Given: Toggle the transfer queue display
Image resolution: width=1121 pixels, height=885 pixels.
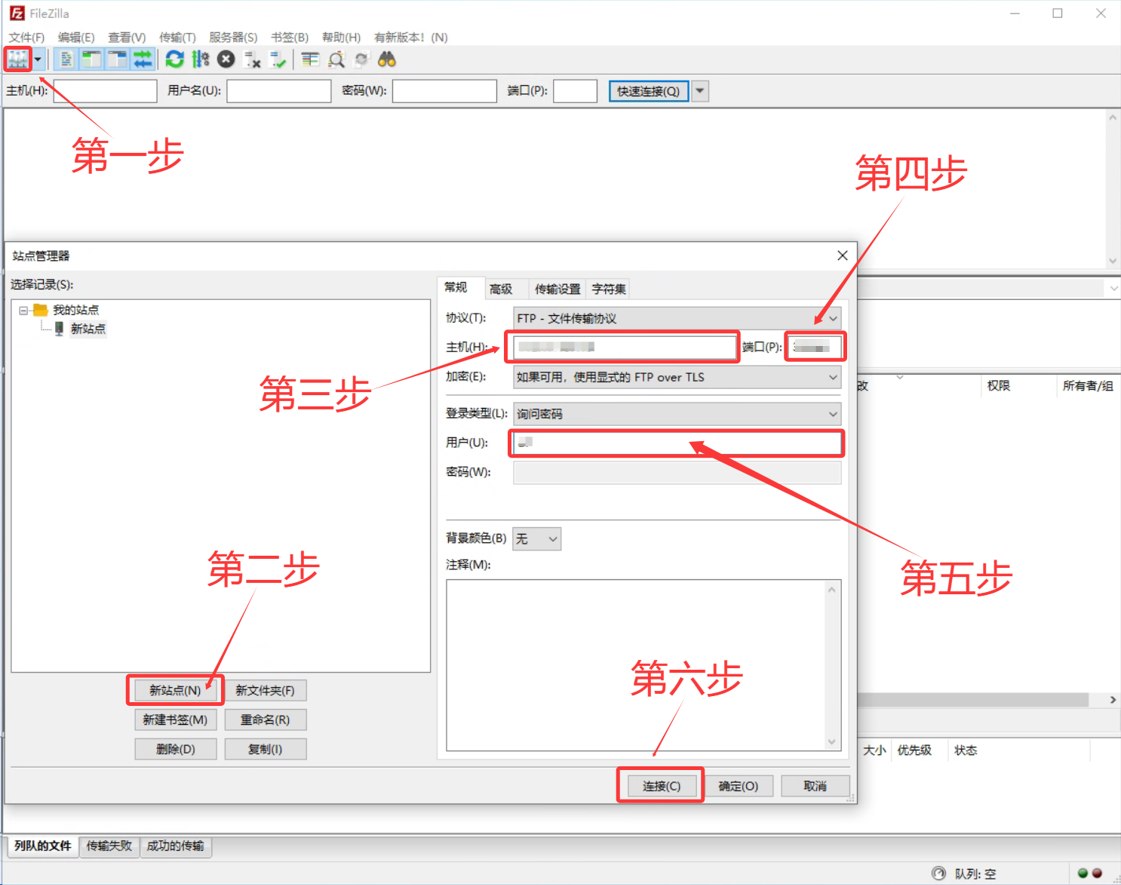Looking at the screenshot, I should pyautogui.click(x=143, y=59).
